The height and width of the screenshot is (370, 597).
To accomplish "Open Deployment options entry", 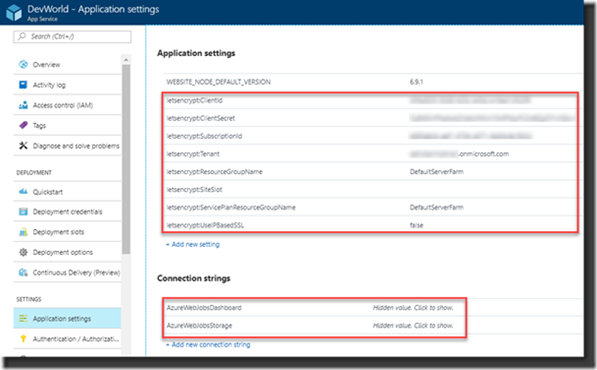I will click(67, 252).
